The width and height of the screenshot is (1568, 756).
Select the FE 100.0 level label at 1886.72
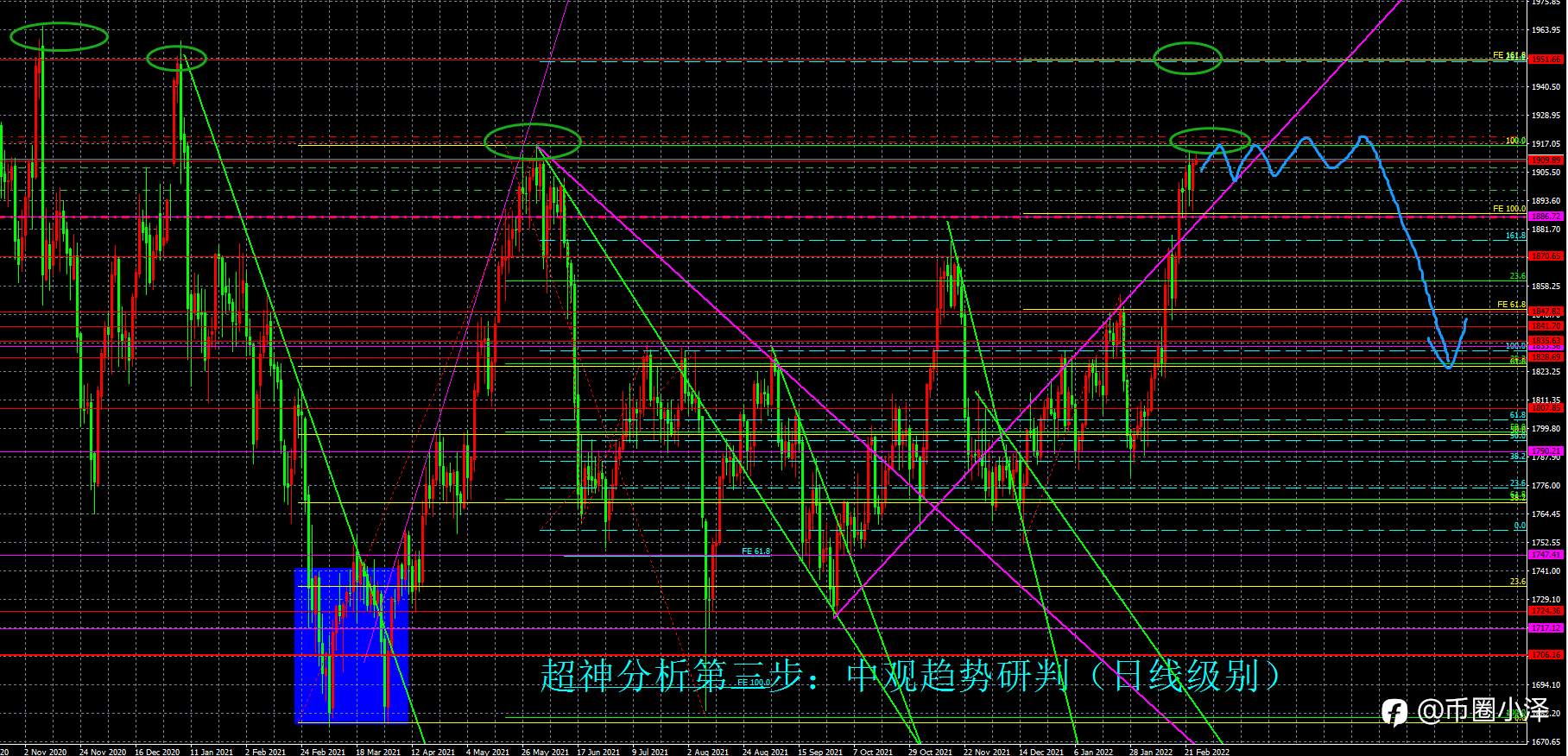[x=1509, y=209]
